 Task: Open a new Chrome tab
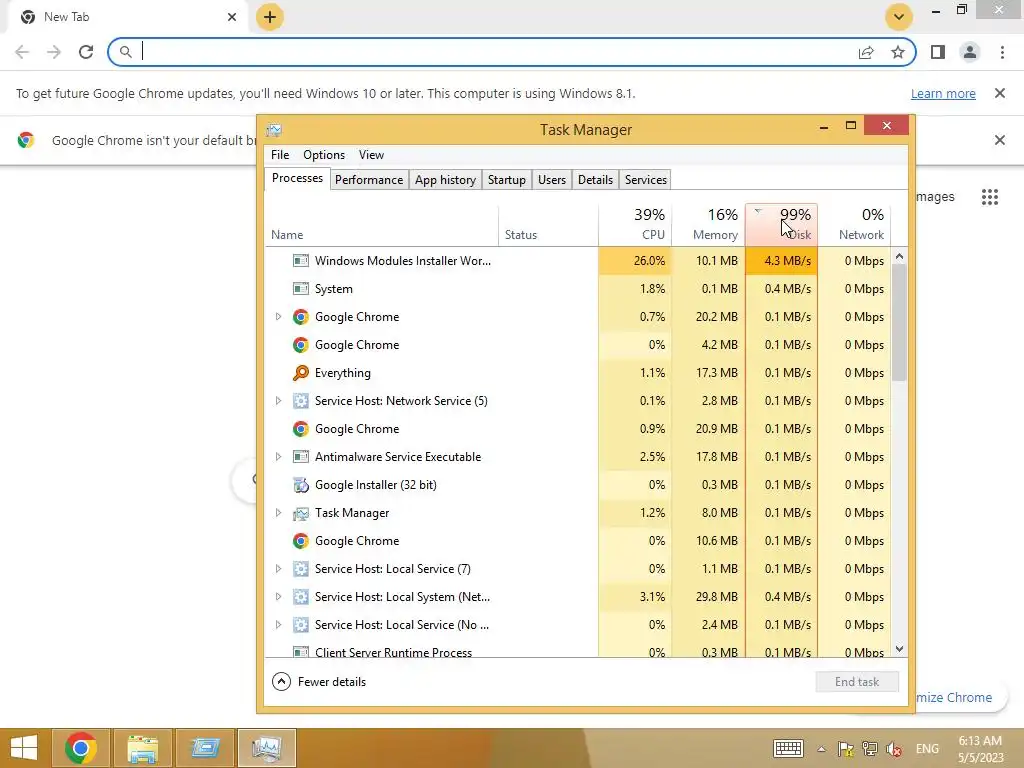coord(270,17)
